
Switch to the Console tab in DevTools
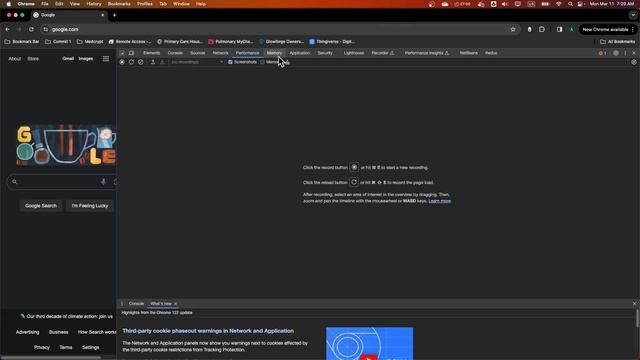pos(175,53)
